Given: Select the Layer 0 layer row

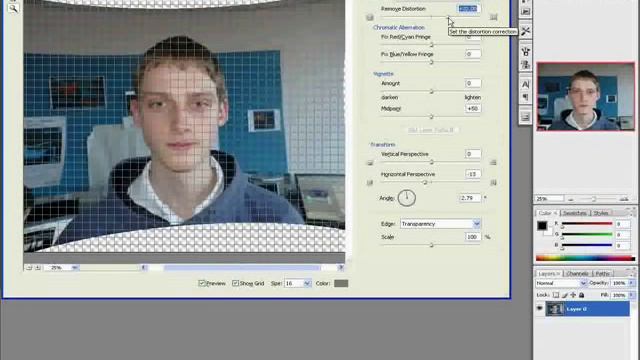Looking at the screenshot, I should (587, 309).
